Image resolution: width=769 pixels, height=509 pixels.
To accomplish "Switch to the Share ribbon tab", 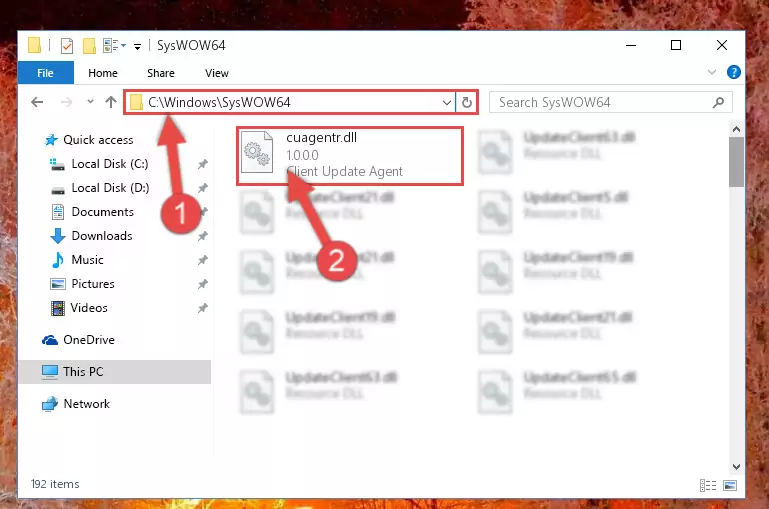I will [161, 73].
